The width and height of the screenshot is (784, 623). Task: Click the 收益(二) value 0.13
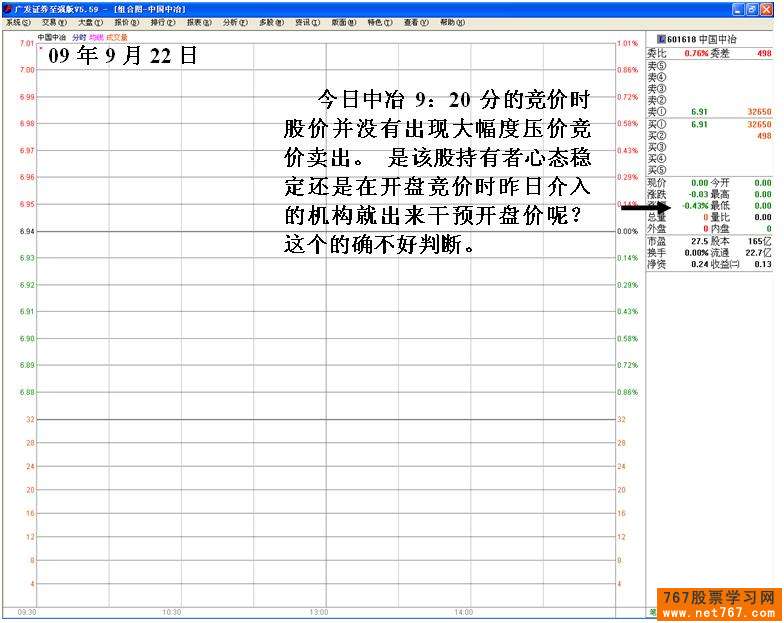(x=764, y=264)
